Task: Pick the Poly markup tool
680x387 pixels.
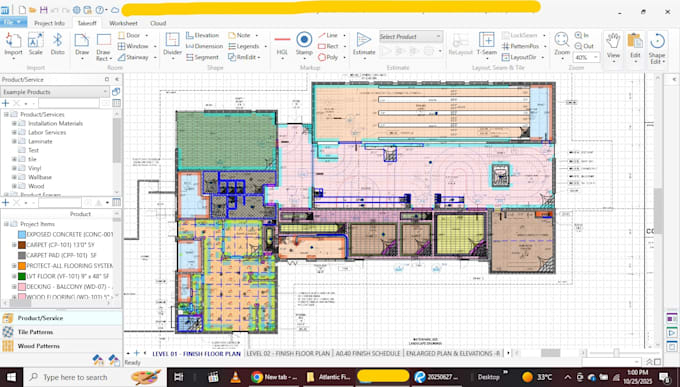Action: tap(331, 57)
